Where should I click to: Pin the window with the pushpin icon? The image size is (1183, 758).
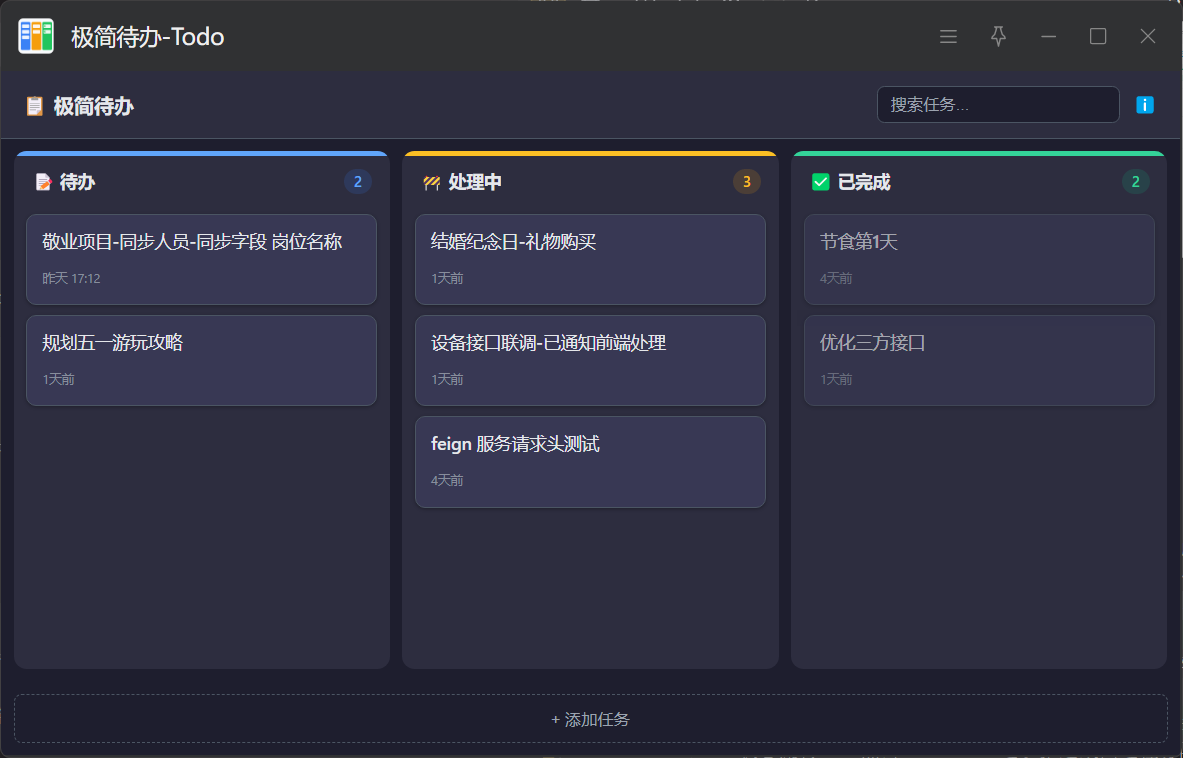point(998,37)
